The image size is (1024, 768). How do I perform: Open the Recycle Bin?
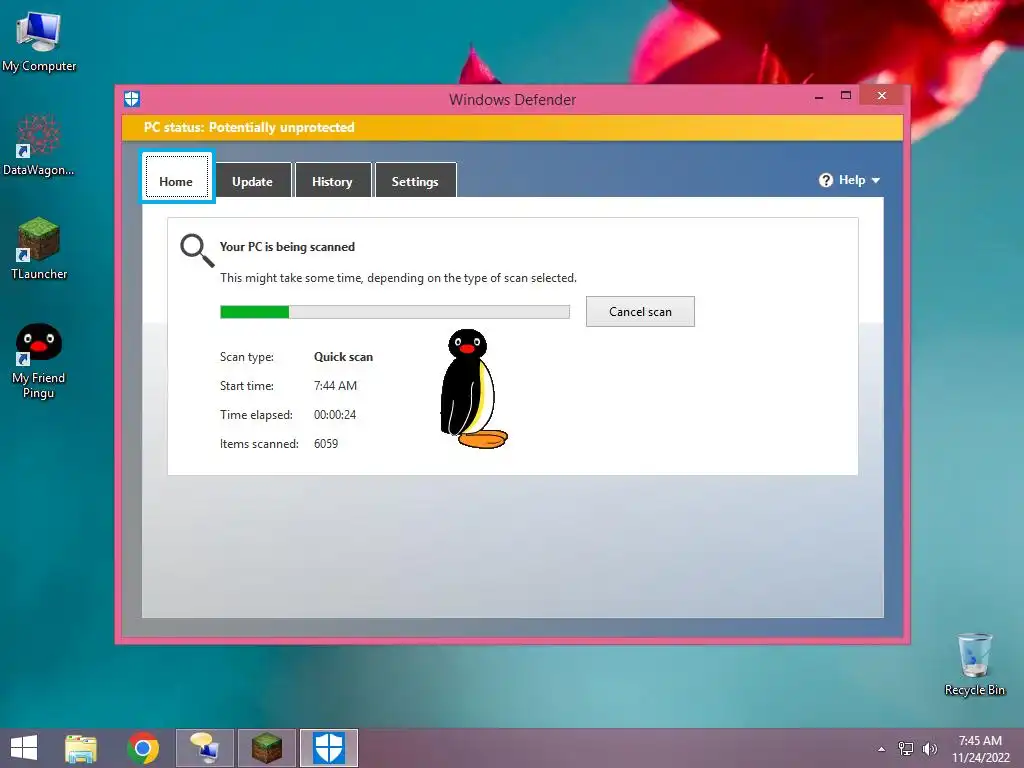tap(974, 664)
